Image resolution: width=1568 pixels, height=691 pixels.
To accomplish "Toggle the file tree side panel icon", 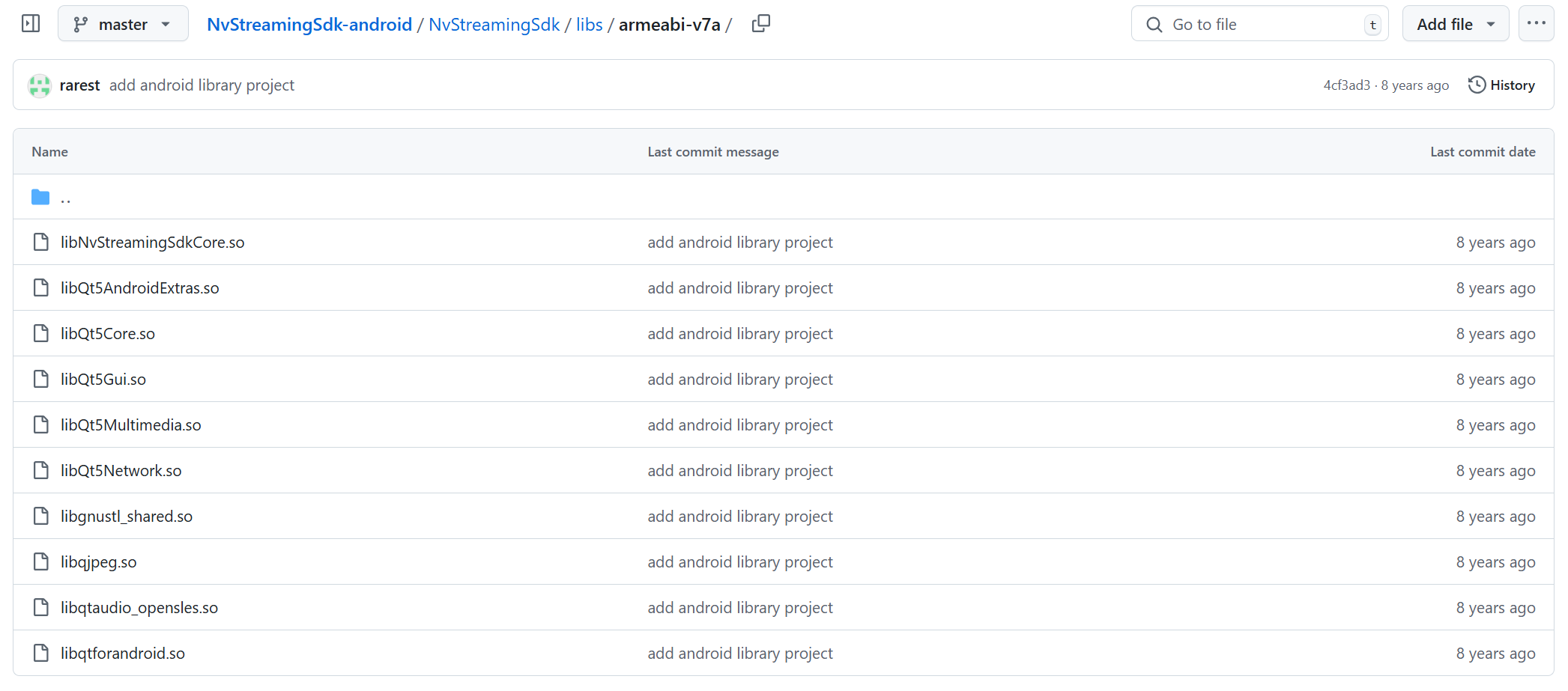I will 31,24.
